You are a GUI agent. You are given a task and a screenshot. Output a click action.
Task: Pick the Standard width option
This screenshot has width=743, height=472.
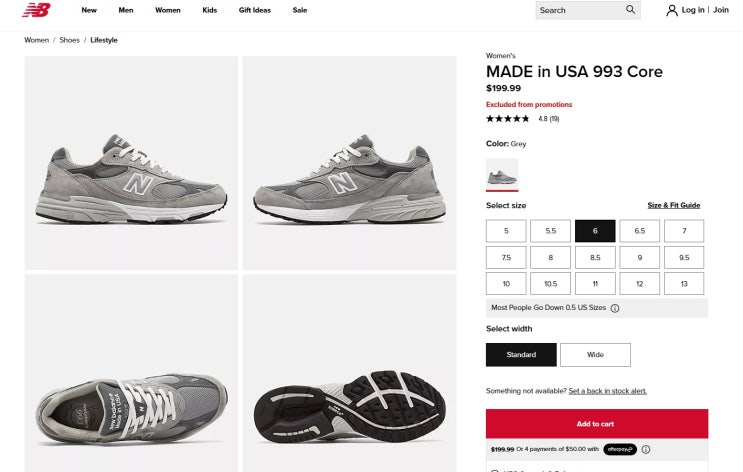521,354
